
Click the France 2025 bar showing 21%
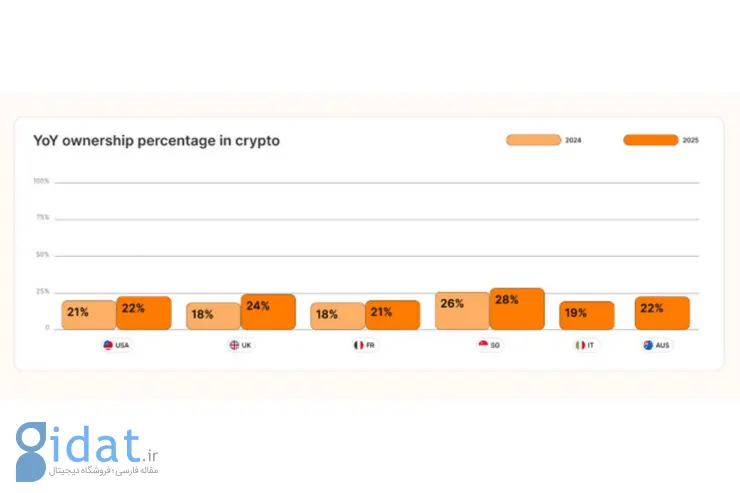(x=393, y=315)
